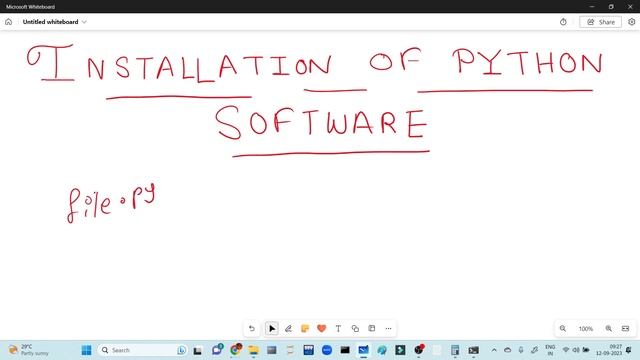This screenshot has height=360, width=640.
Task: Open the heart reactions tool
Action: point(322,329)
